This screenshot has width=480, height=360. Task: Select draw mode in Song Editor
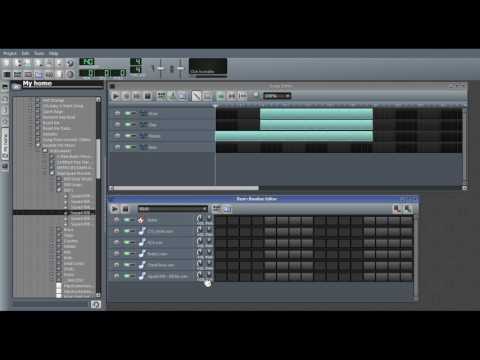pyautogui.click(x=196, y=96)
